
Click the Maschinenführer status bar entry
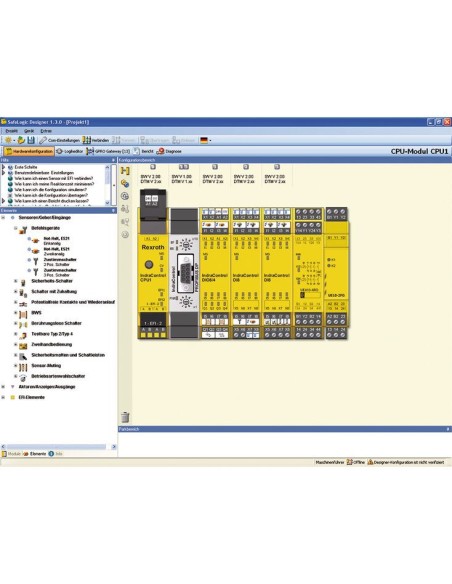click(x=330, y=462)
